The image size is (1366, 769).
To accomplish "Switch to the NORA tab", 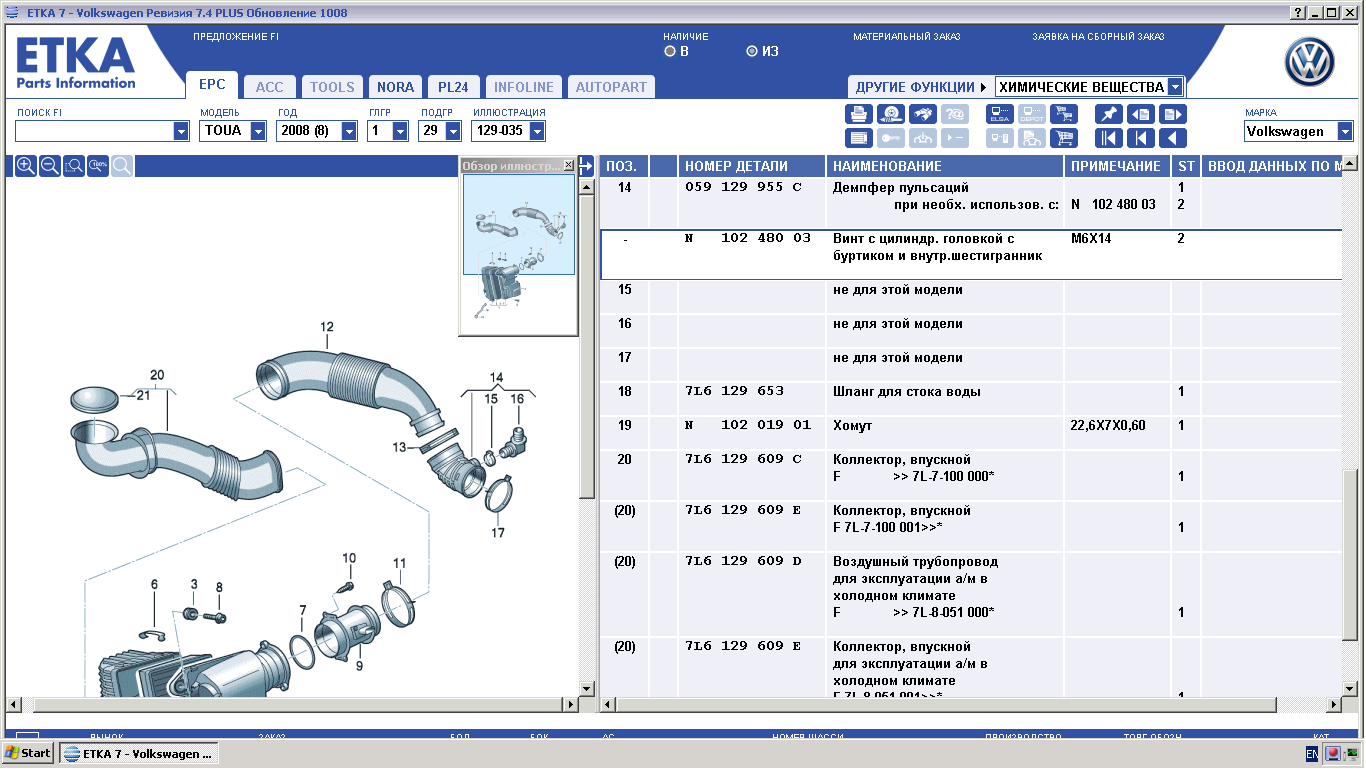I will tap(395, 87).
